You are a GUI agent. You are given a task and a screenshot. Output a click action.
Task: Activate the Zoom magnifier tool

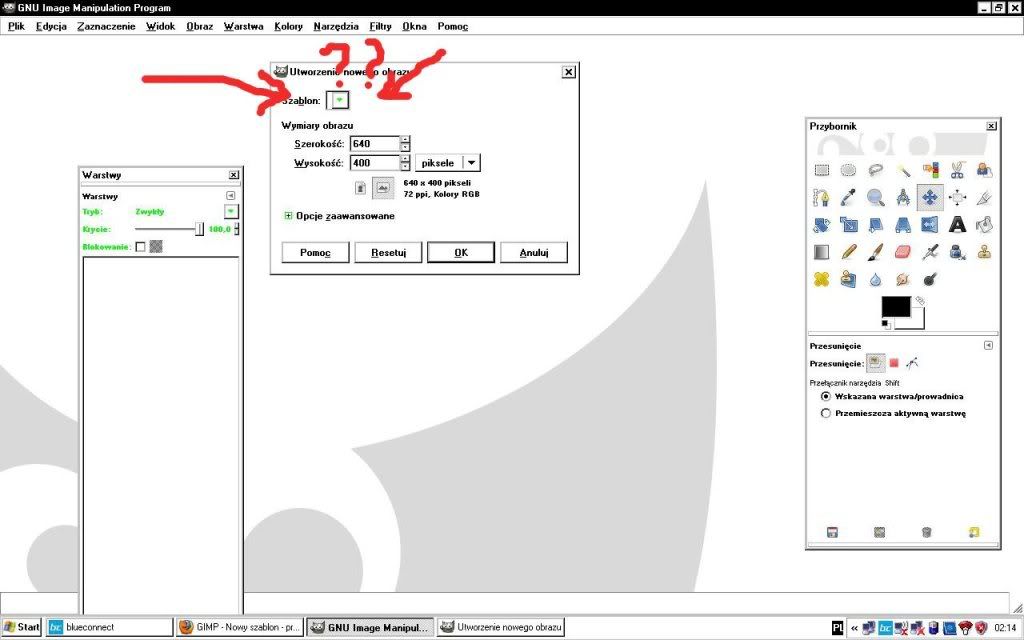click(876, 197)
